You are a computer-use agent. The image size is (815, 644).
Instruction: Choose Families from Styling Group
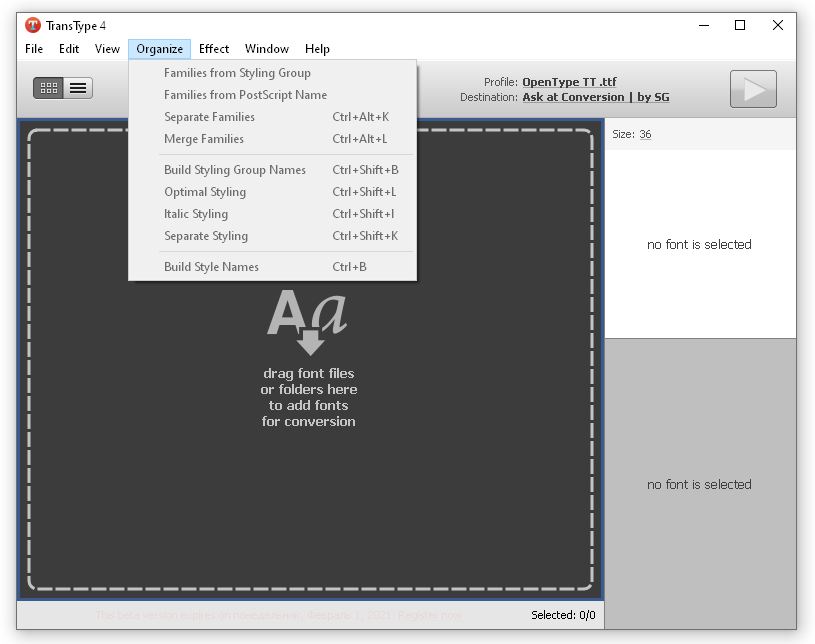[272, 73]
